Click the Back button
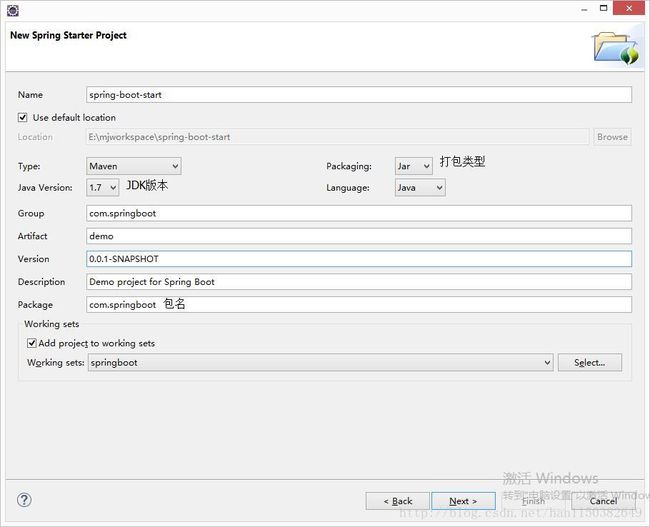The image size is (650, 527). point(398,501)
